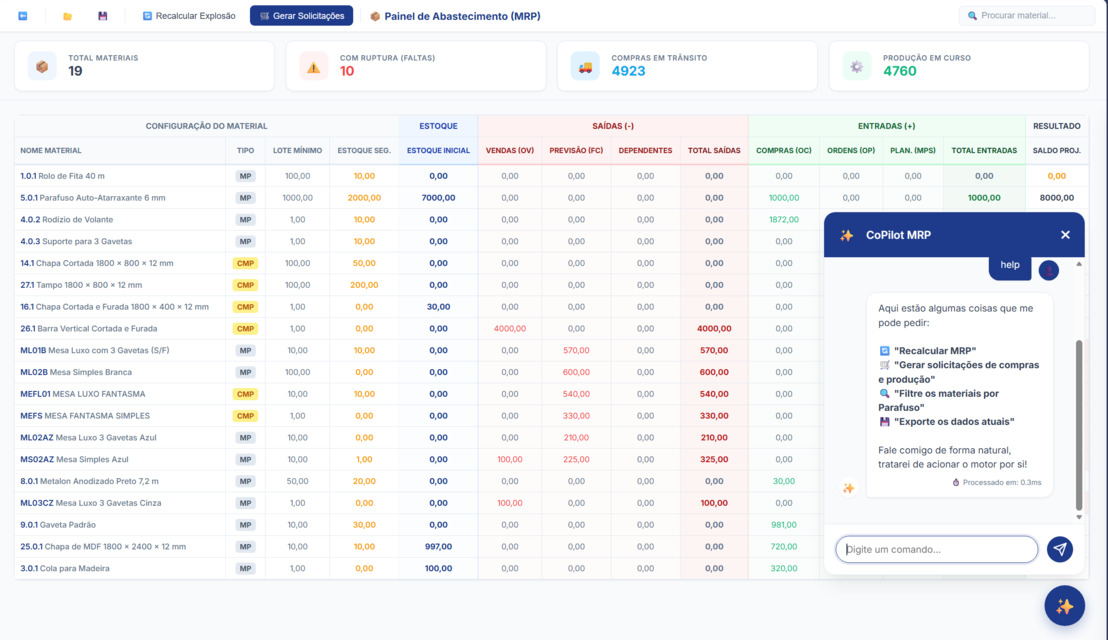Click the chat scrollbar down arrow
Screen dimensions: 1108x640
1079,517
